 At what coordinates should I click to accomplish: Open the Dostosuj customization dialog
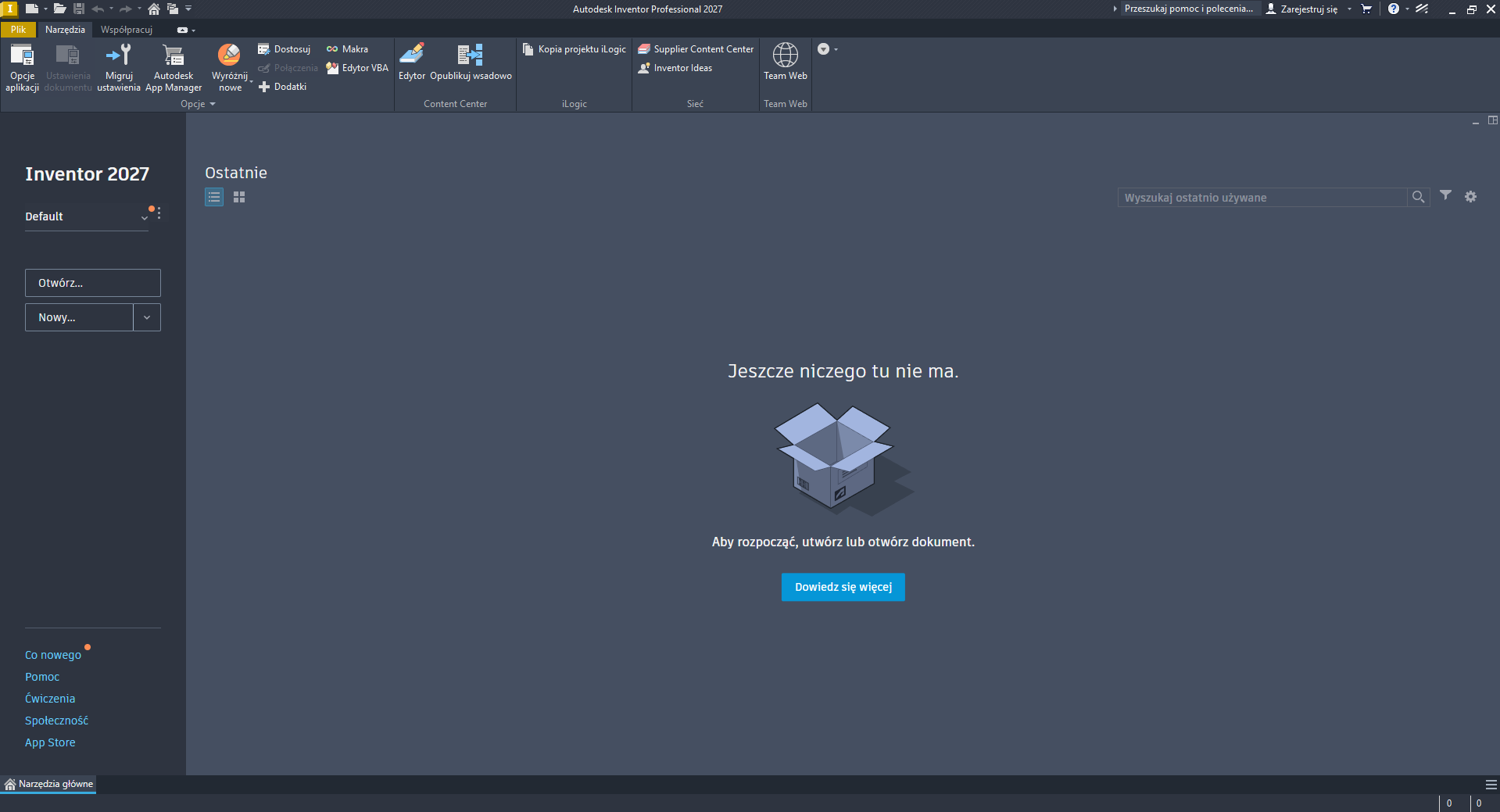(x=285, y=49)
